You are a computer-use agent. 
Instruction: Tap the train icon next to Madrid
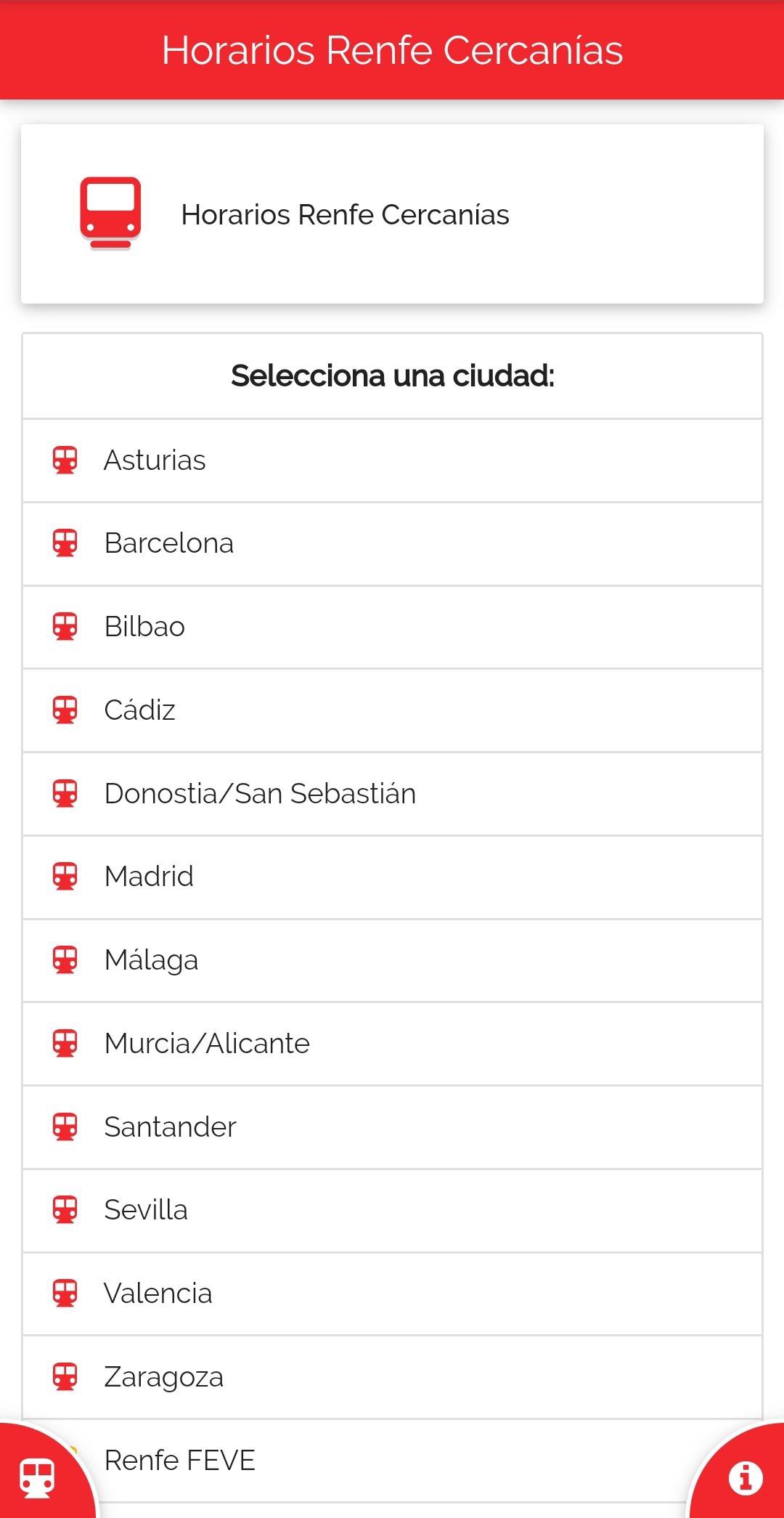coord(65,877)
